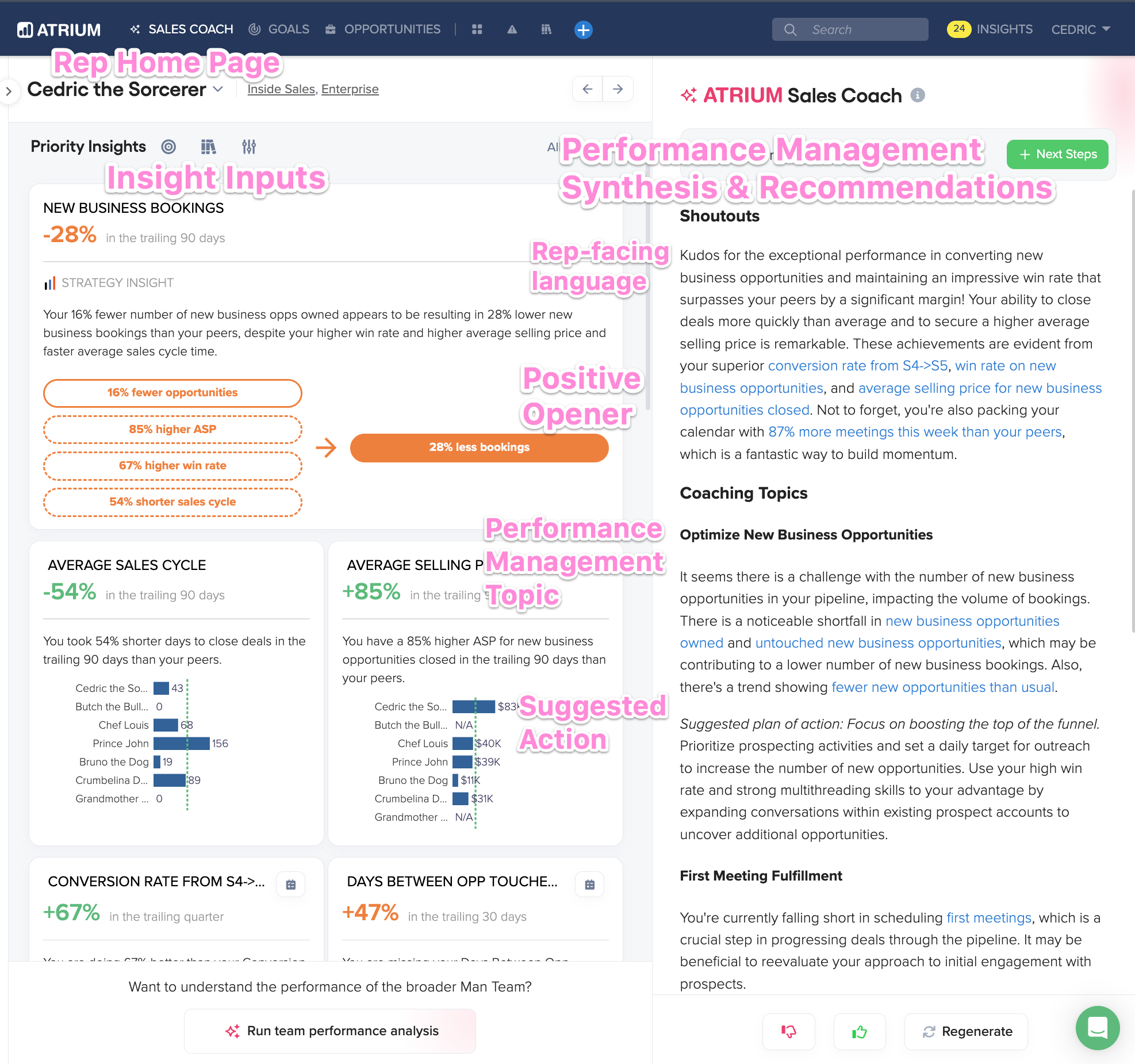This screenshot has width=1135, height=1064.
Task: Click the Regenerate button
Action: (966, 1032)
